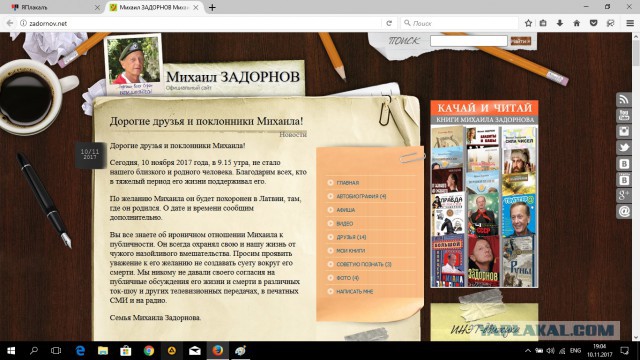
Task: Open the network status tray icon
Action: coord(562,351)
